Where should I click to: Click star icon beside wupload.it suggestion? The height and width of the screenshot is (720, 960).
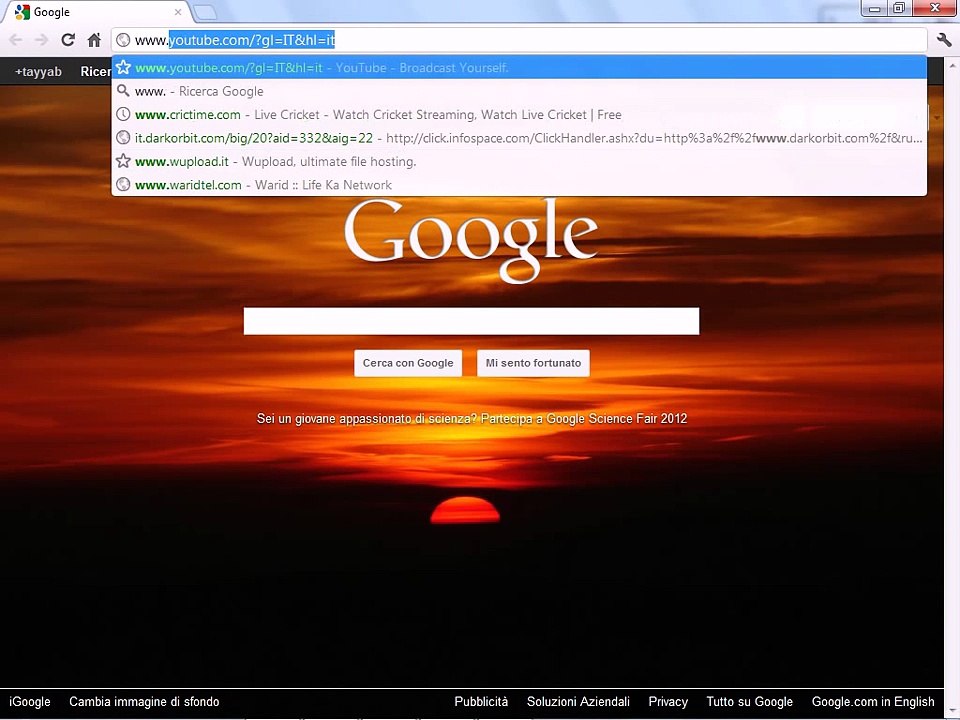(123, 161)
